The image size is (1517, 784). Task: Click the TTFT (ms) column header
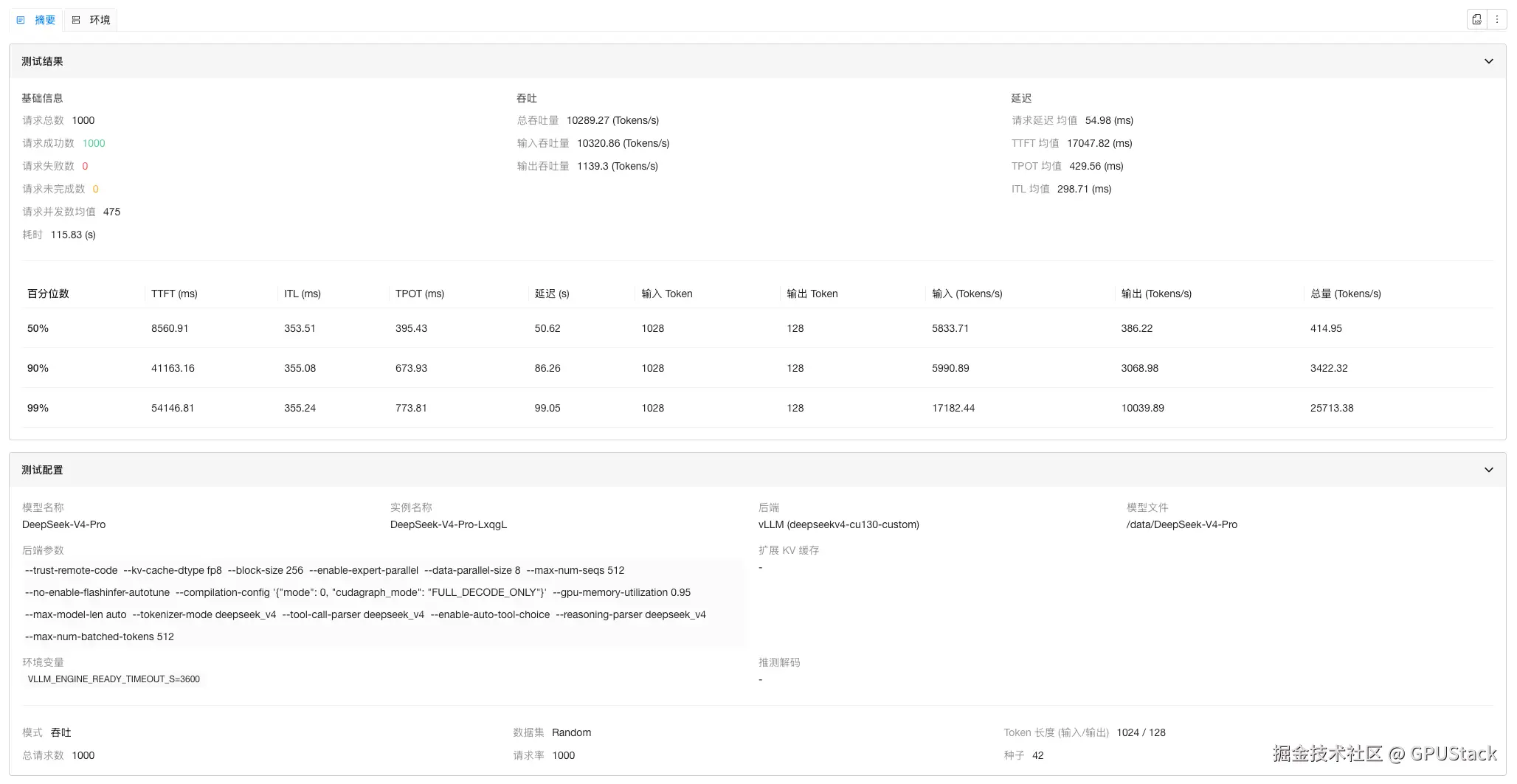(x=174, y=294)
